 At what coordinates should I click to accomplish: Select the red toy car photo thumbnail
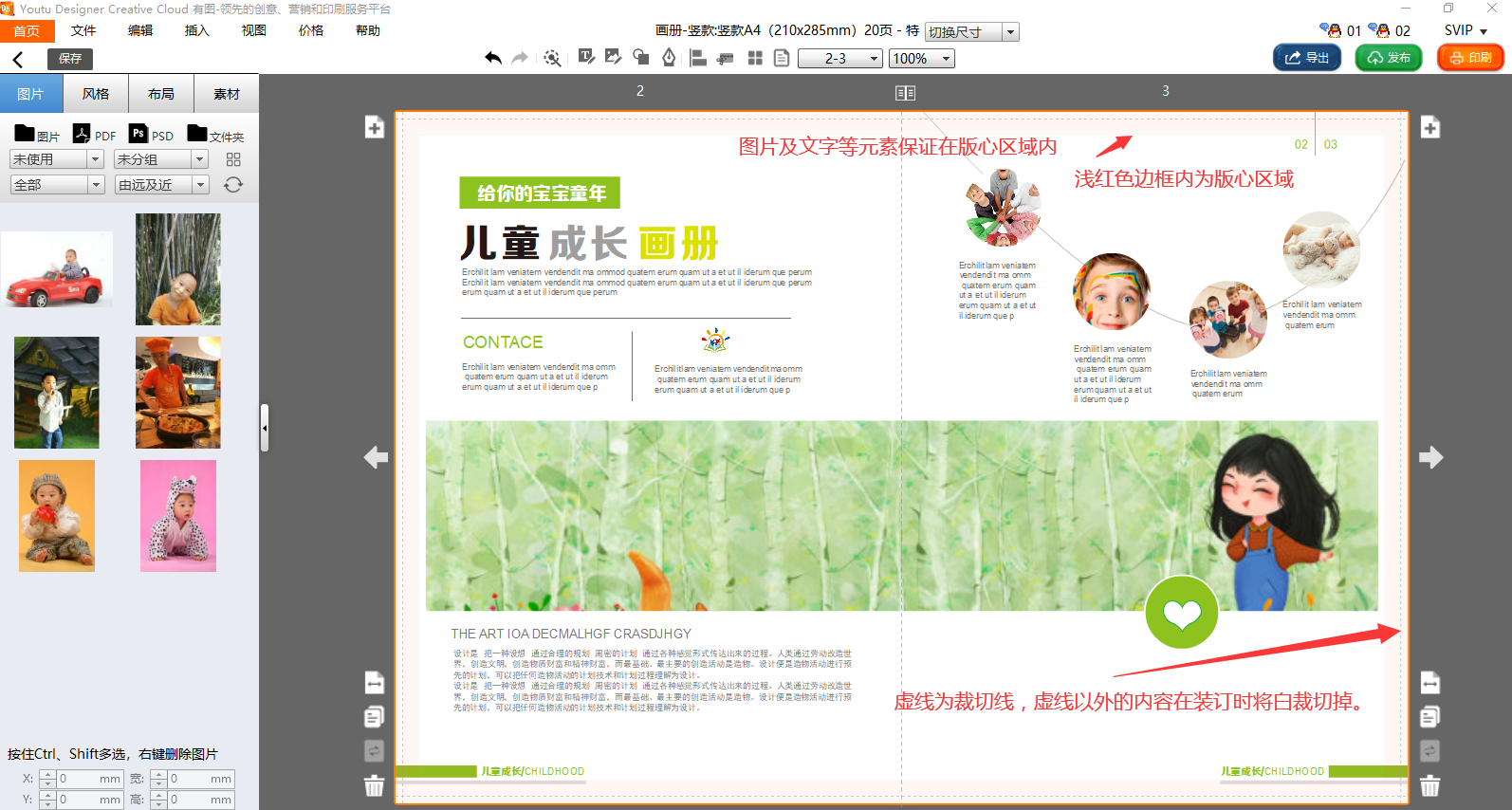[57, 272]
